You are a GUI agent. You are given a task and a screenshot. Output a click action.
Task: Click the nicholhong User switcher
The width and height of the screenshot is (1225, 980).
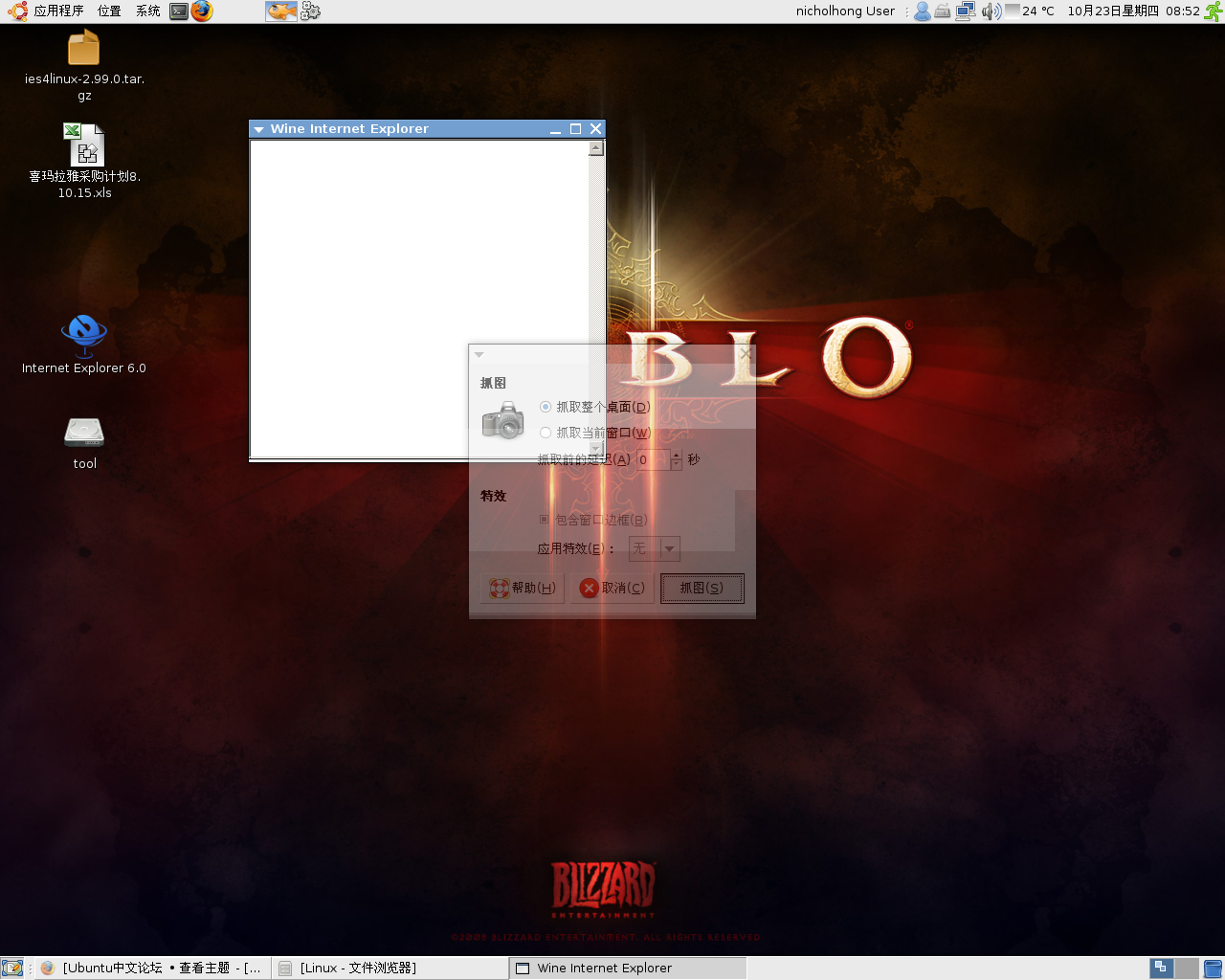tap(845, 11)
